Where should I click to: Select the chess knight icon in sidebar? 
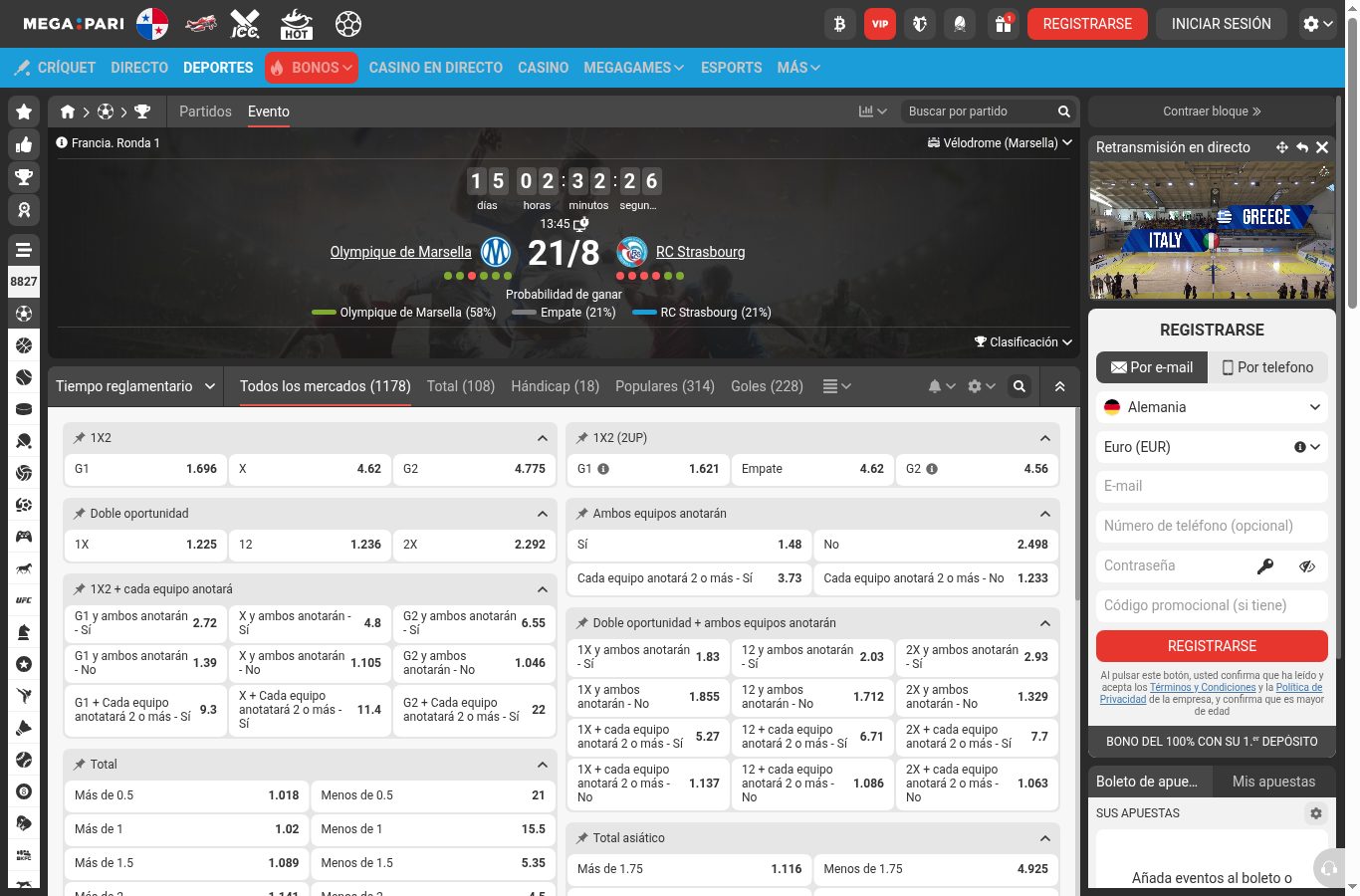pyautogui.click(x=24, y=632)
